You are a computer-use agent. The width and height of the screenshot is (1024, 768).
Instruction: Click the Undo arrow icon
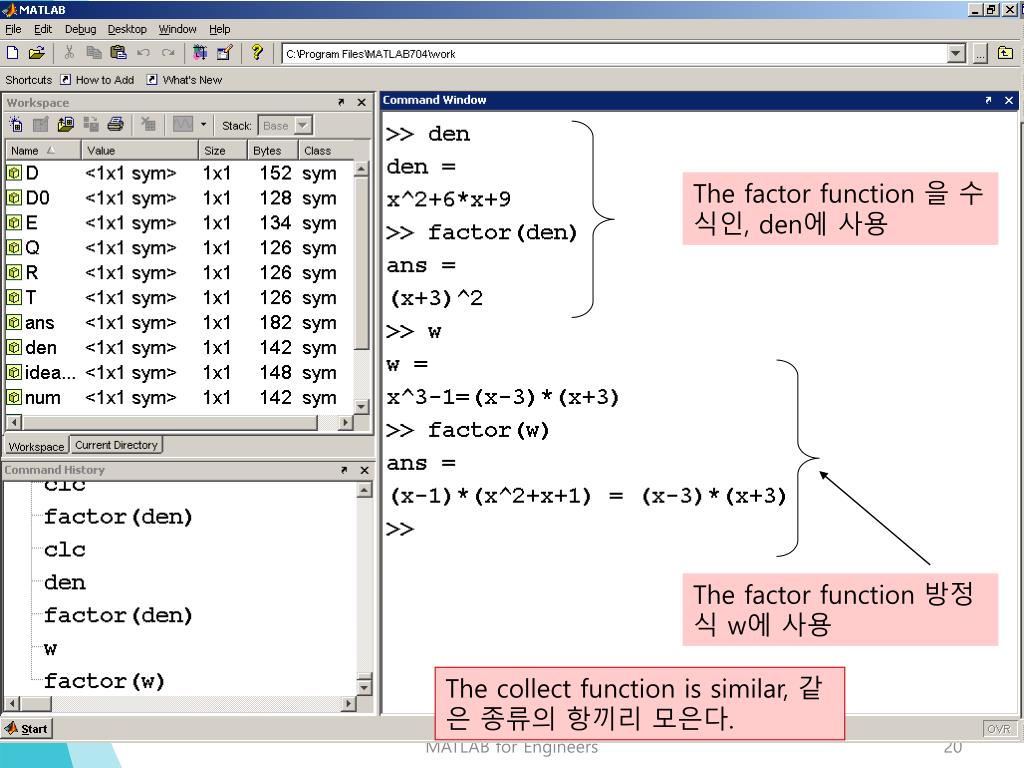click(x=143, y=53)
